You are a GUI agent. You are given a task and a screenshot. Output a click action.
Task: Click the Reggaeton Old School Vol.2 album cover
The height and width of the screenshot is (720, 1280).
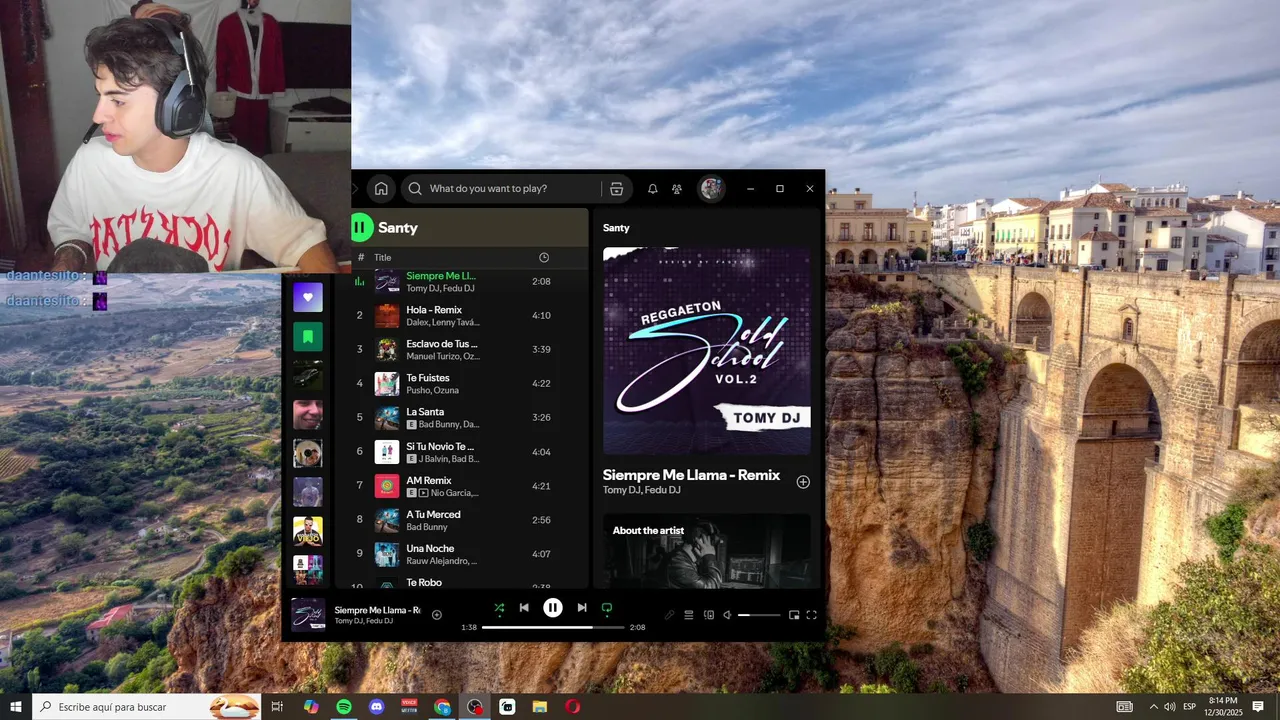click(x=707, y=351)
